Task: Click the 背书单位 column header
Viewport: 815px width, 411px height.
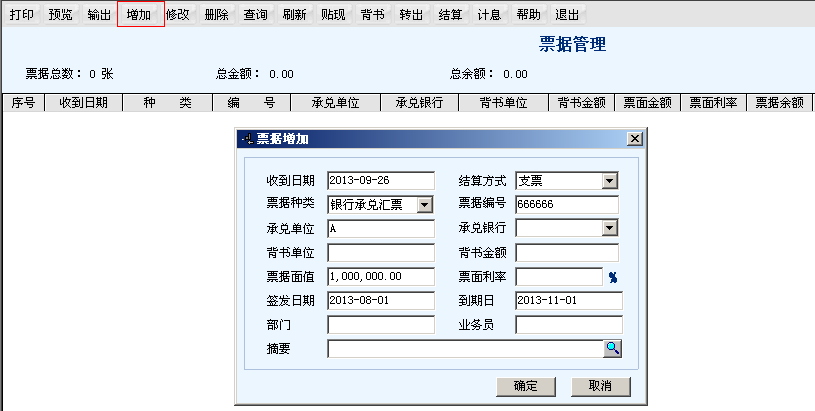Action: pos(504,103)
